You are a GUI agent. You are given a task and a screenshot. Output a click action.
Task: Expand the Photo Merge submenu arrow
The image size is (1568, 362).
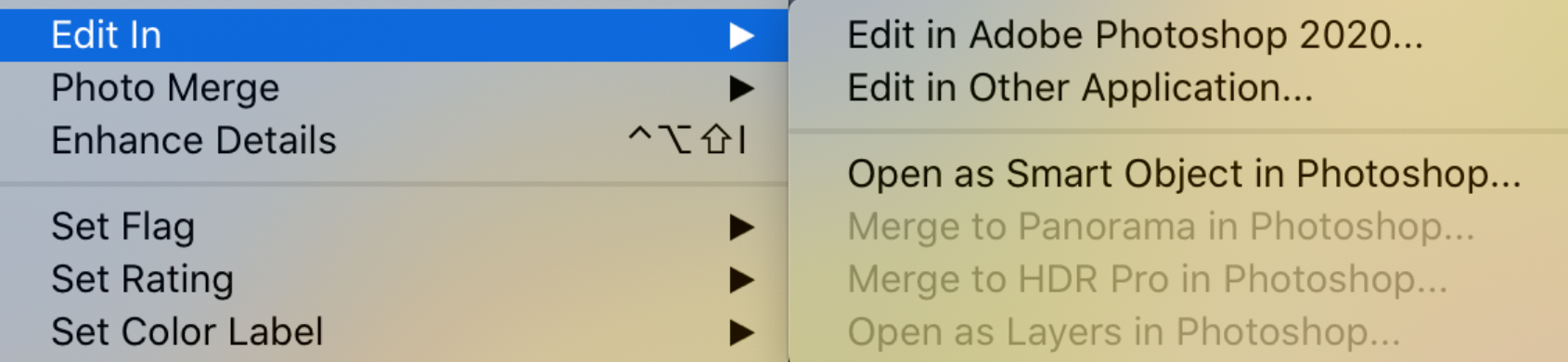coord(741,88)
